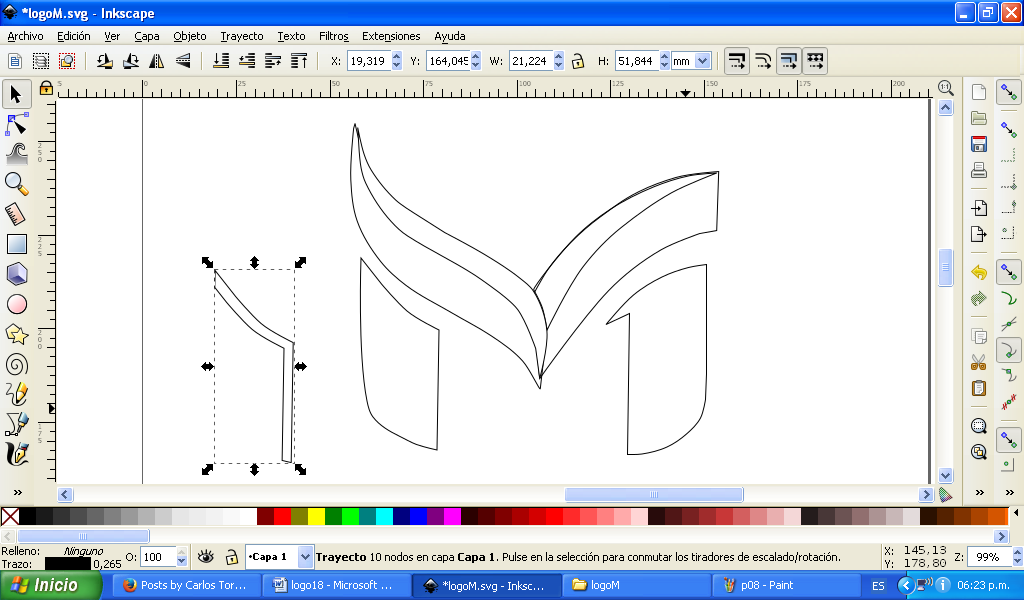Choose the Zoom magnifier tool
Viewport: 1024px width, 600px height.
pyautogui.click(x=16, y=183)
